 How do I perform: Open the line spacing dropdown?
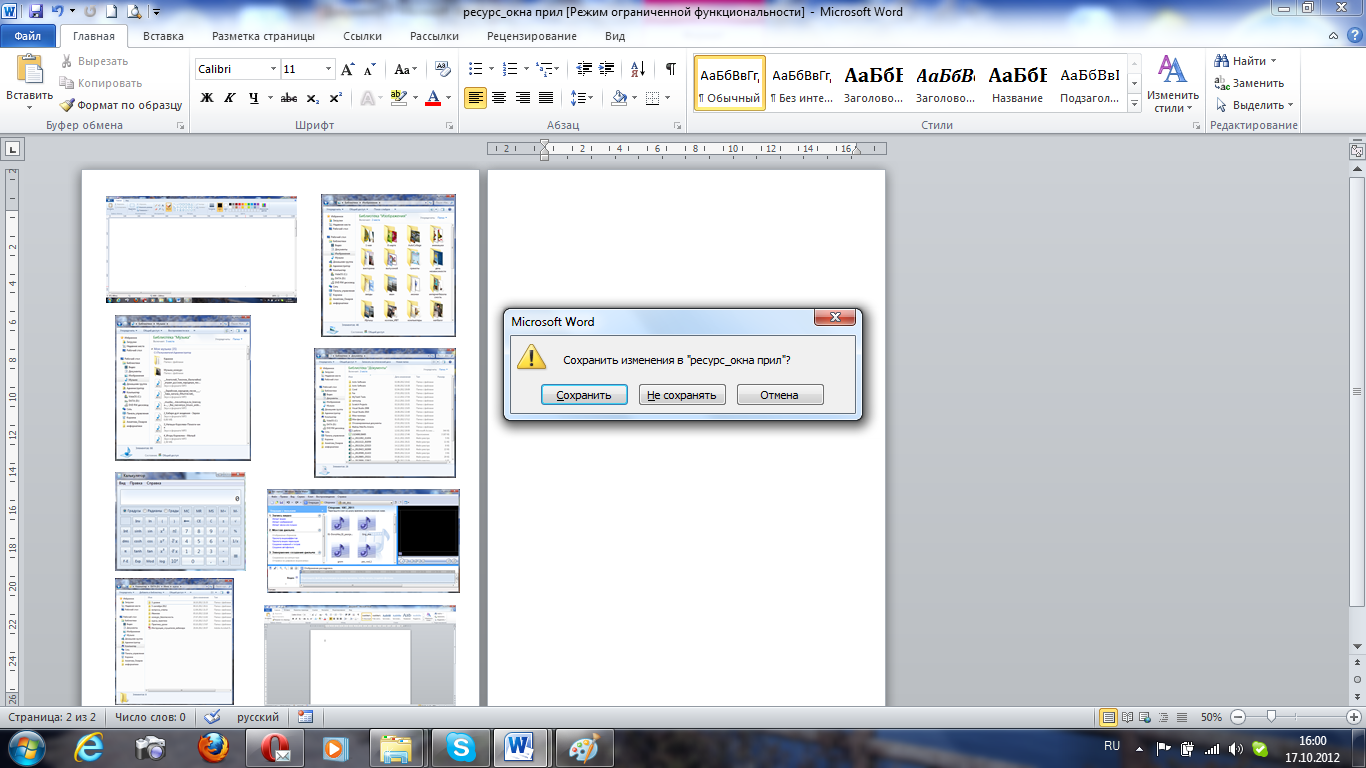tap(582, 98)
